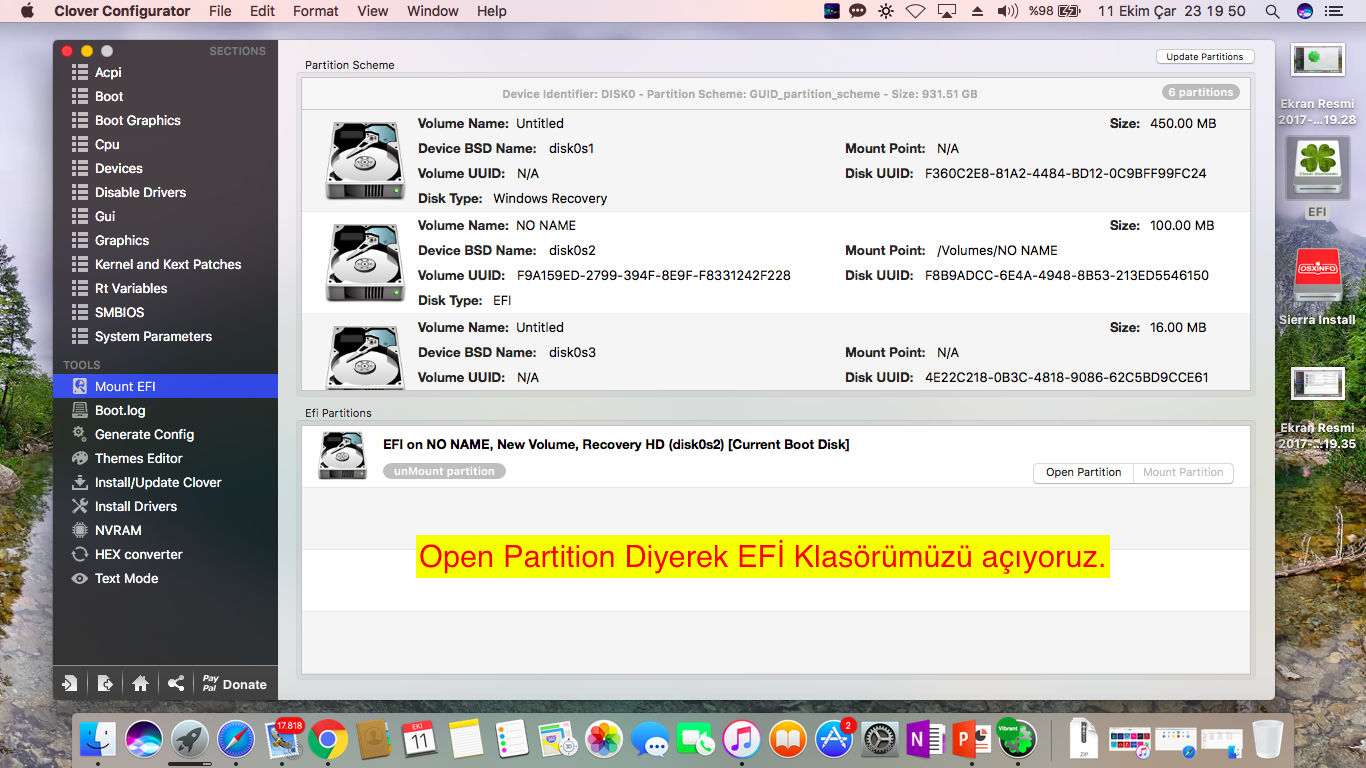Open the Format menu

pos(315,11)
